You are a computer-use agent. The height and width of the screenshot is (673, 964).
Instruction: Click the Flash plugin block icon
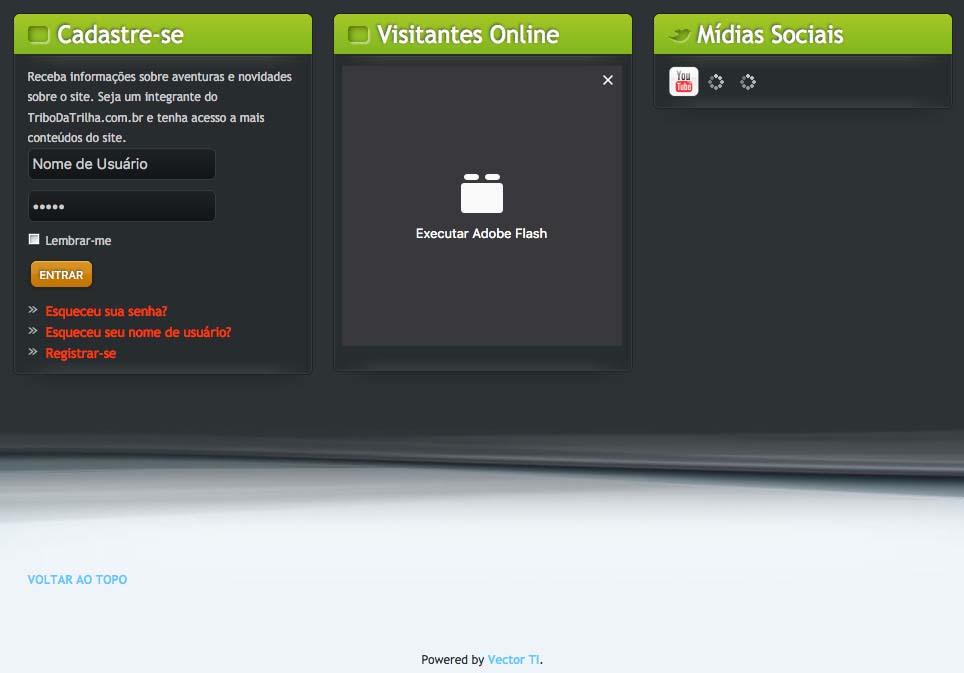tap(481, 193)
